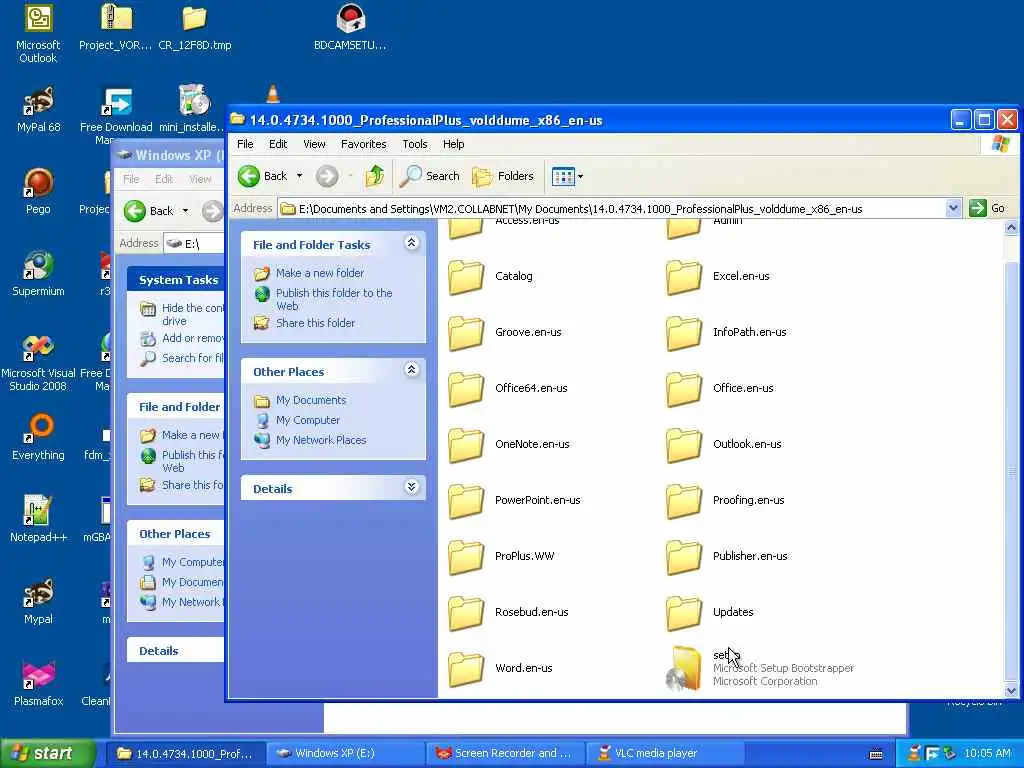
Task: Toggle the Folders pane button
Action: [503, 176]
